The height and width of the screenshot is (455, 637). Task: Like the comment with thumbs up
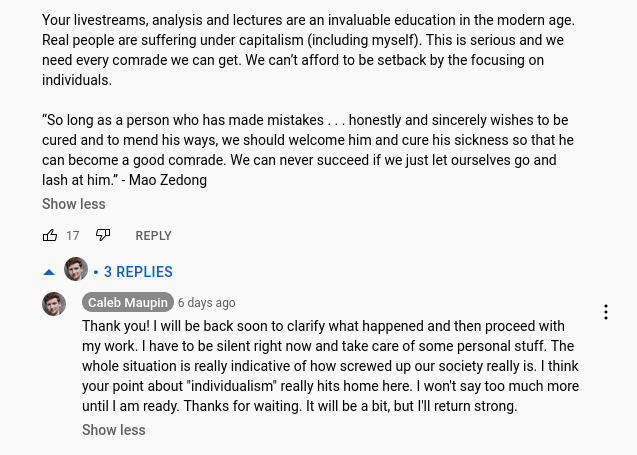coord(50,236)
